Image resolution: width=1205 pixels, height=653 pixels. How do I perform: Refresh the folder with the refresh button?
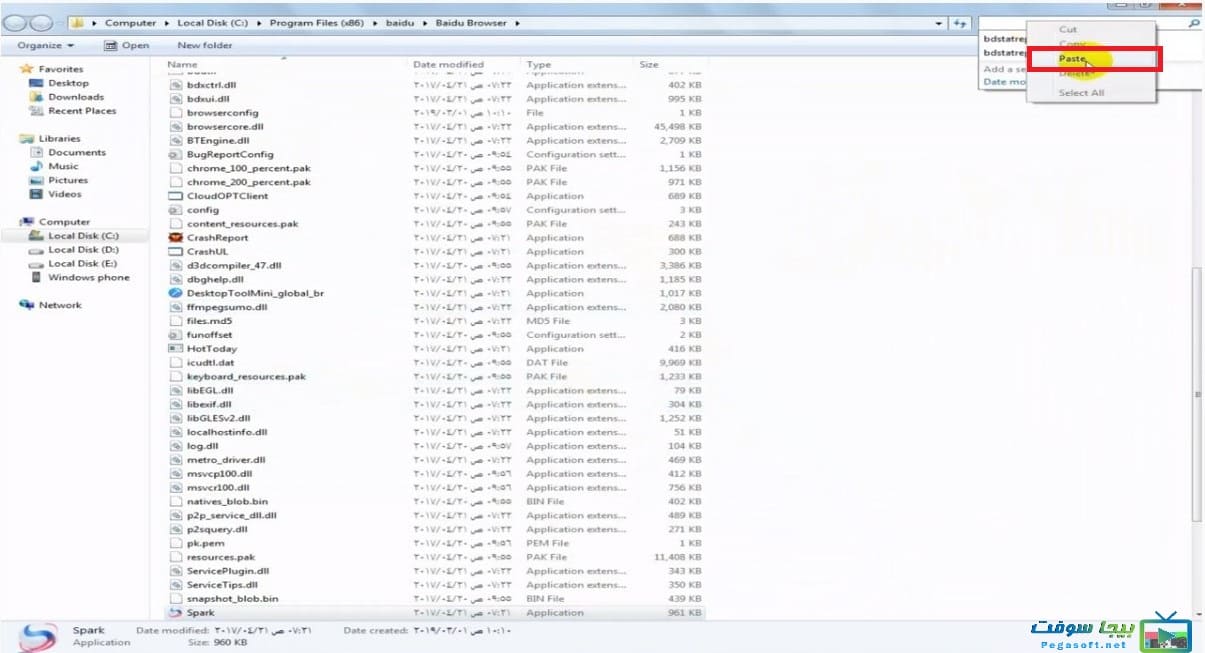click(x=959, y=23)
